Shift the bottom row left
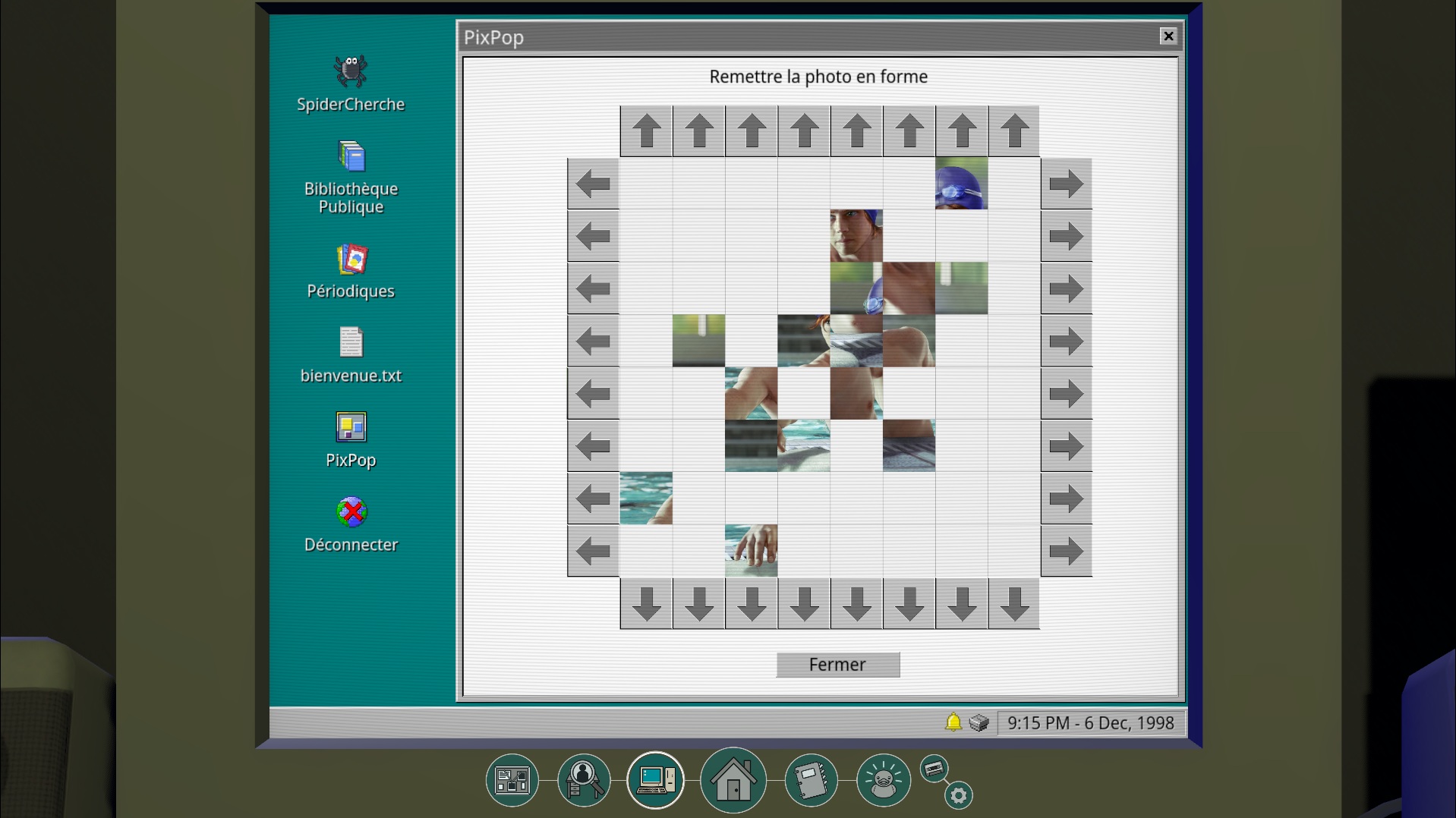 click(x=593, y=551)
